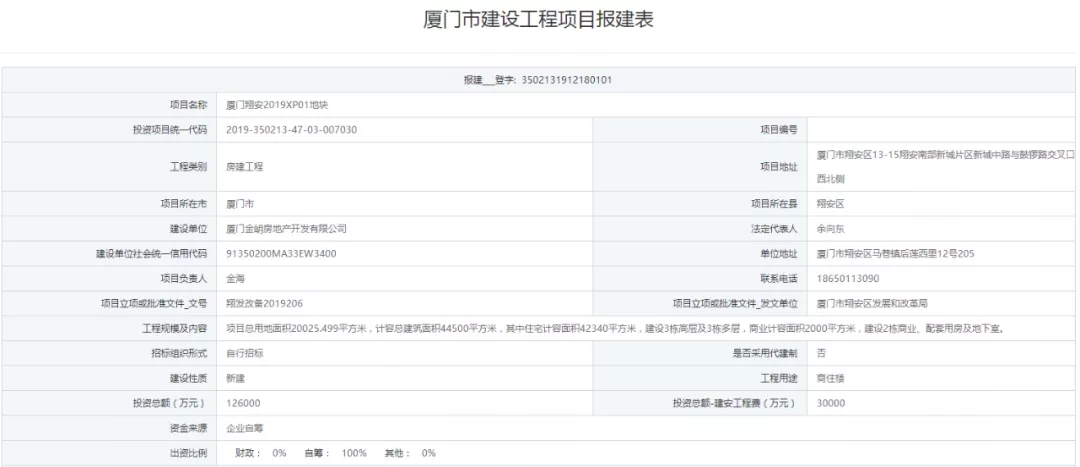This screenshot has width=1080, height=467.
Task: Click the '建设单位社会统一信用代码' label
Action: click(152, 253)
